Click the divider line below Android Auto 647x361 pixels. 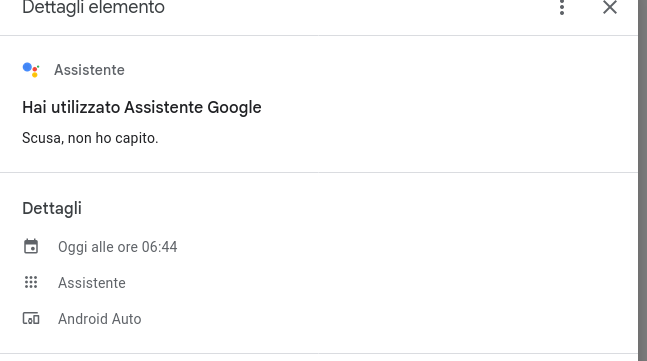(319, 354)
